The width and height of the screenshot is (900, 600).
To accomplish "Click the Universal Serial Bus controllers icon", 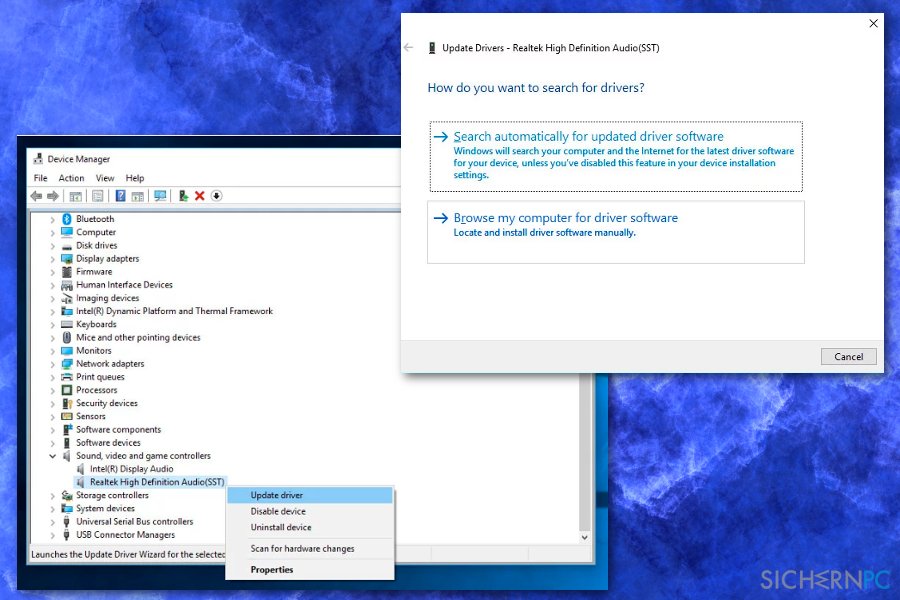I will (x=67, y=521).
